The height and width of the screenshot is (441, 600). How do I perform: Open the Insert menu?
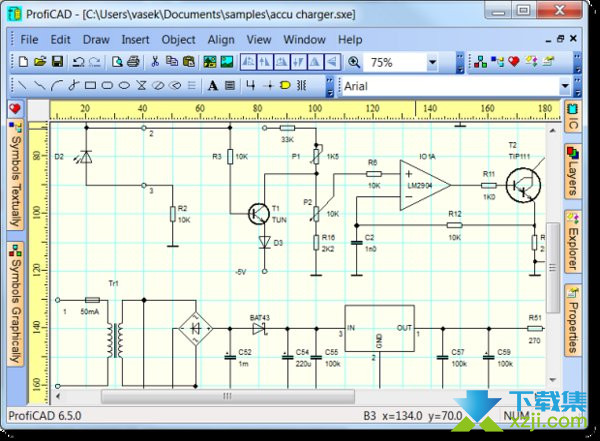[135, 39]
